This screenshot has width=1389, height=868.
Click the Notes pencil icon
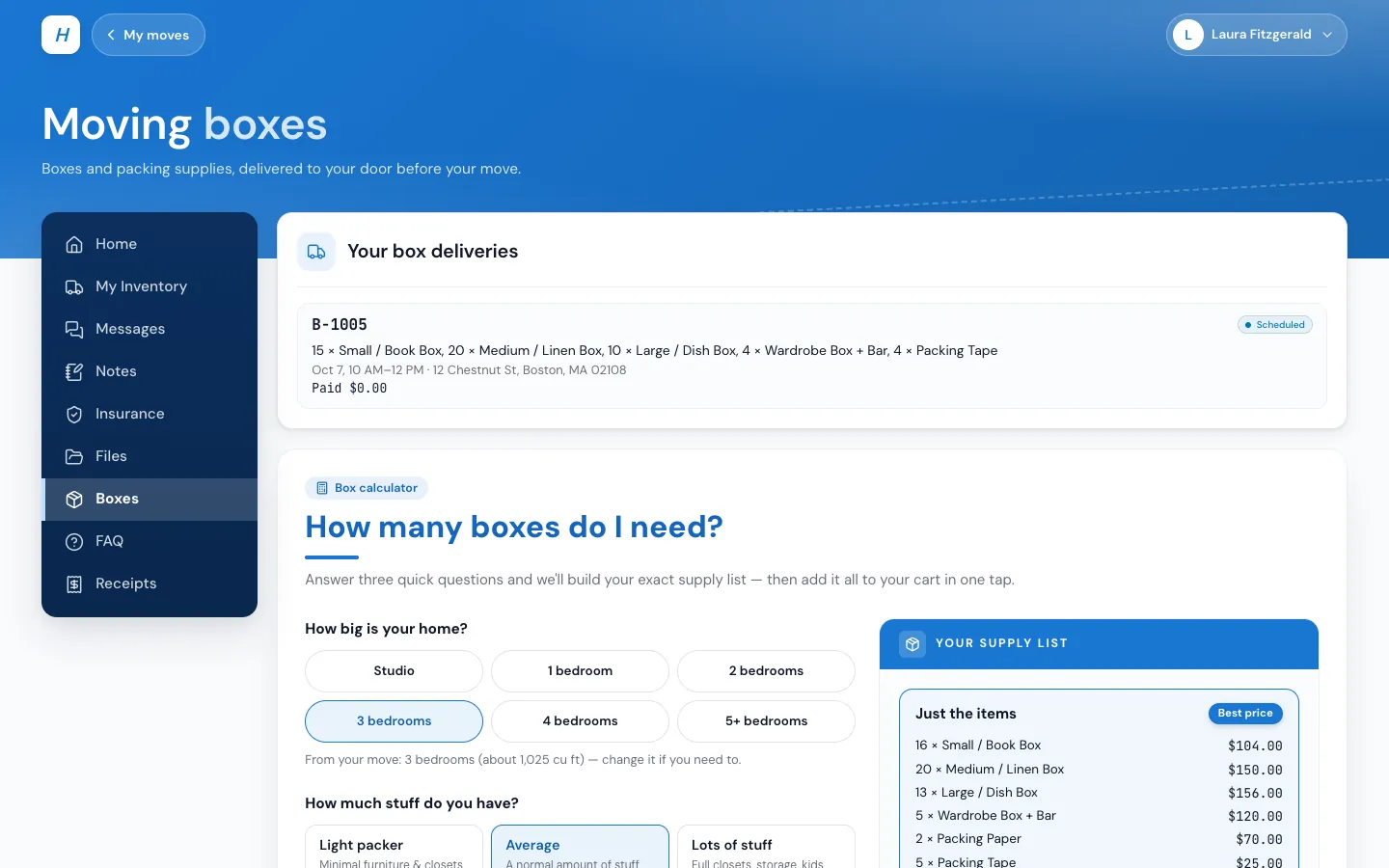click(74, 371)
